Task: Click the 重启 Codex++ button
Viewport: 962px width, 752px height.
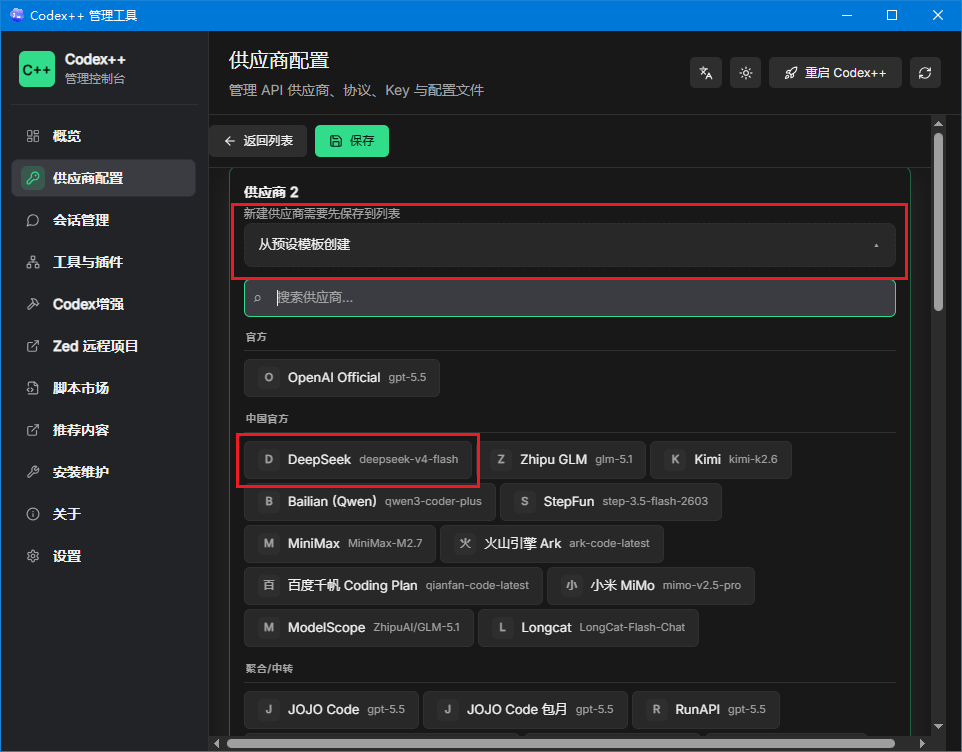Action: click(835, 73)
